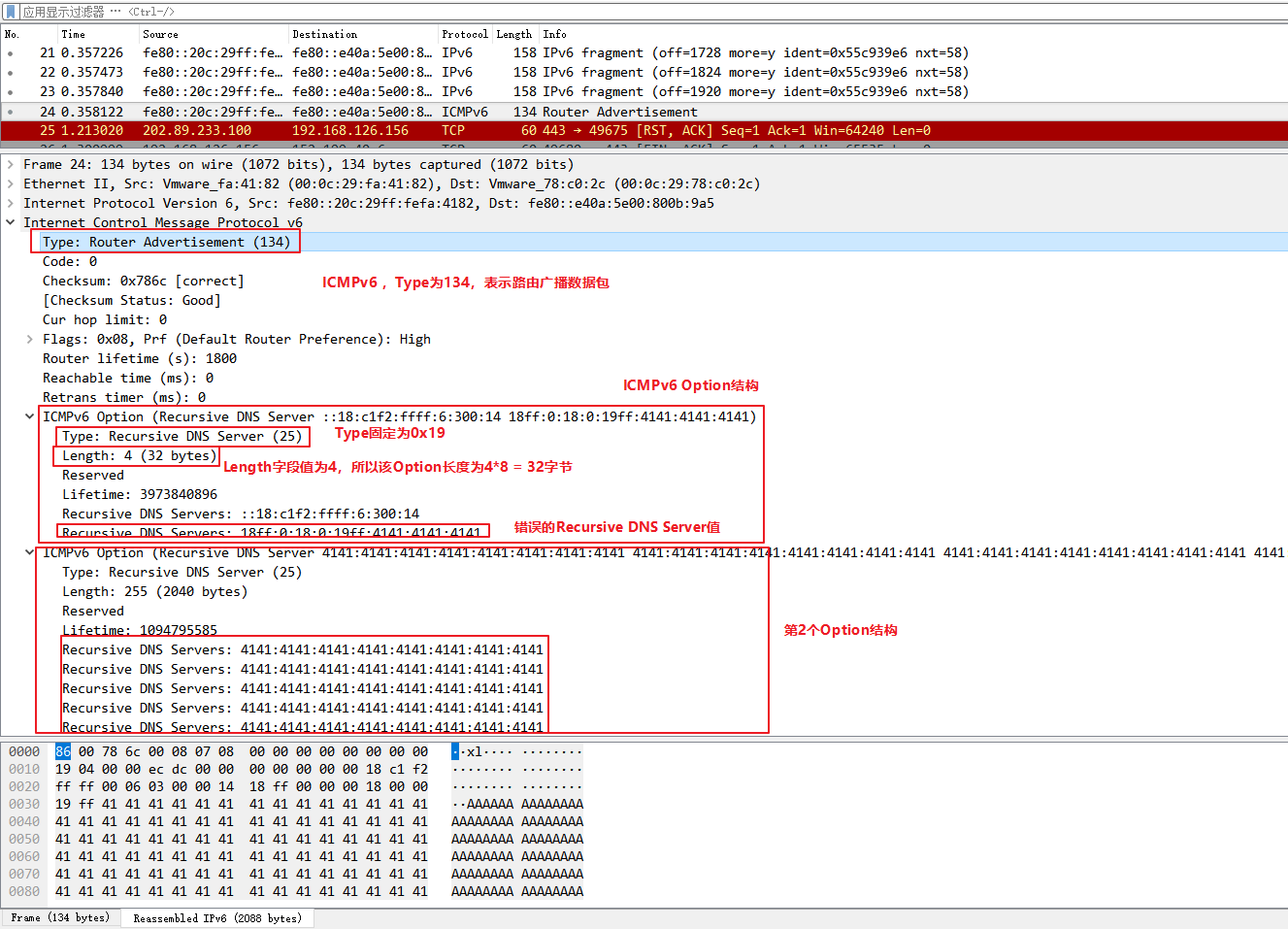Select Retrans timer (ms): 0 row

click(x=124, y=397)
